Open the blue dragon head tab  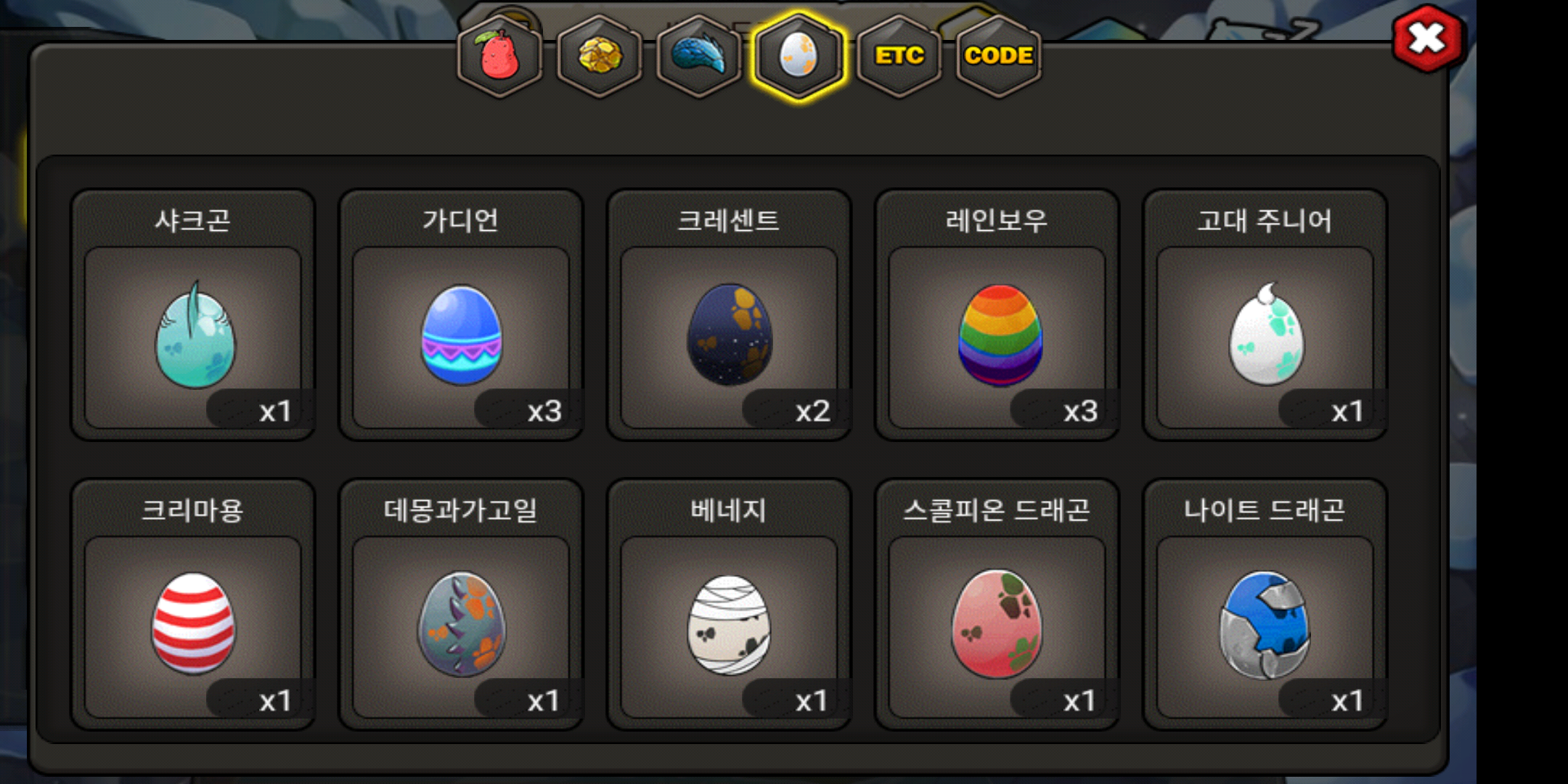(699, 55)
